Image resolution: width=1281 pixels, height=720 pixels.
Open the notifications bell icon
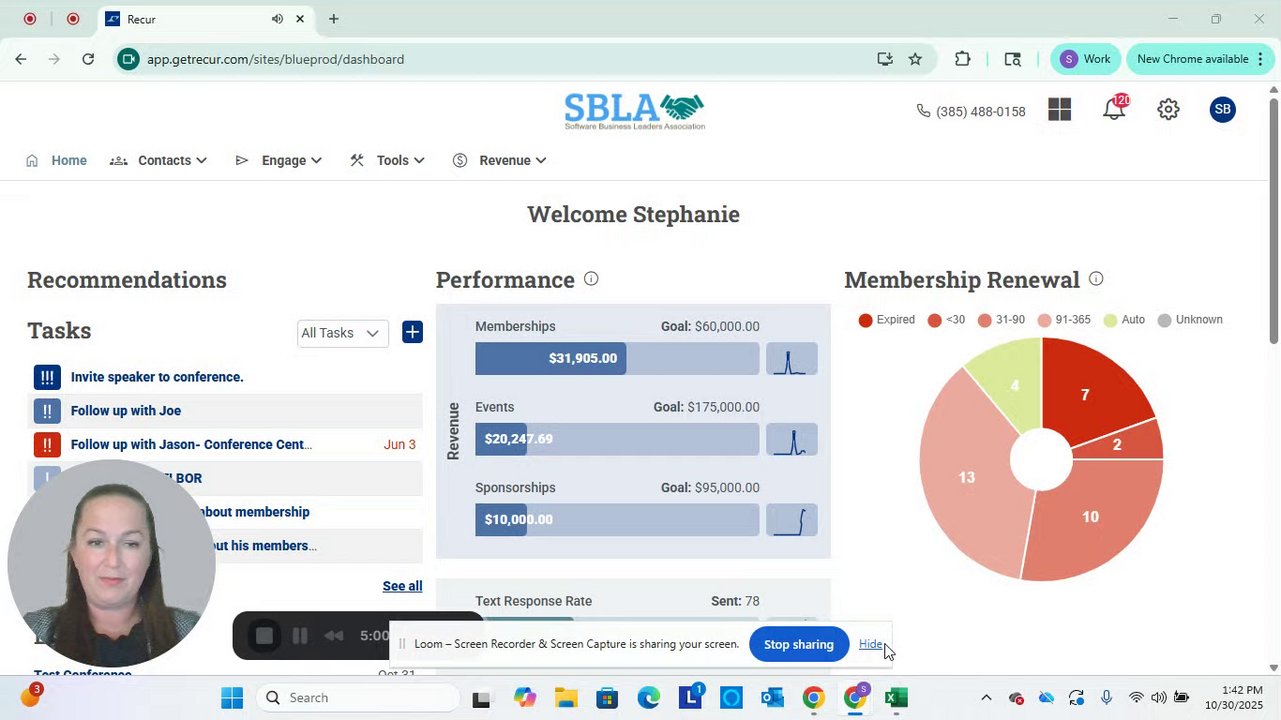click(x=1114, y=109)
